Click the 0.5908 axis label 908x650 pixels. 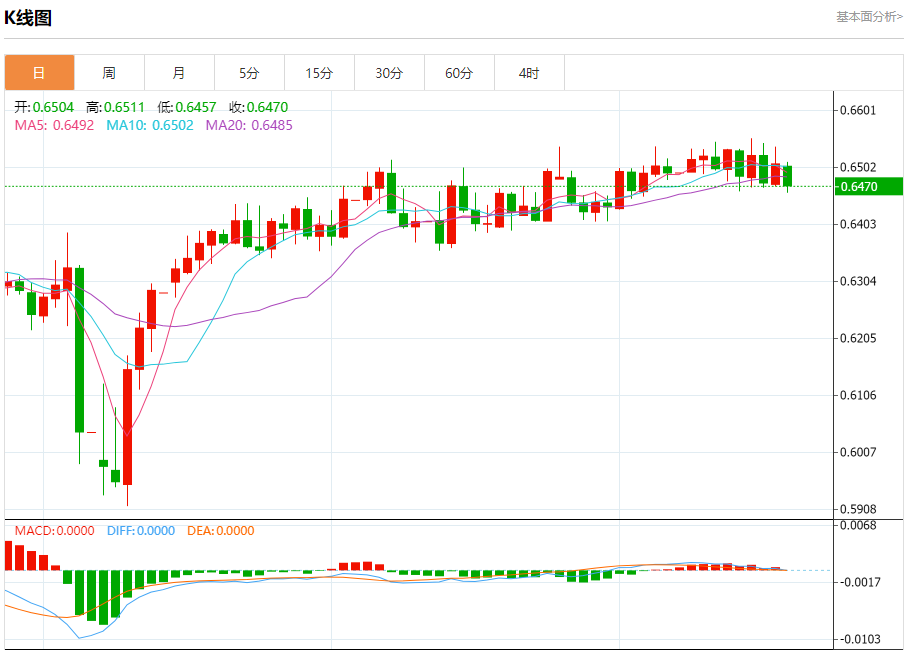pos(858,509)
